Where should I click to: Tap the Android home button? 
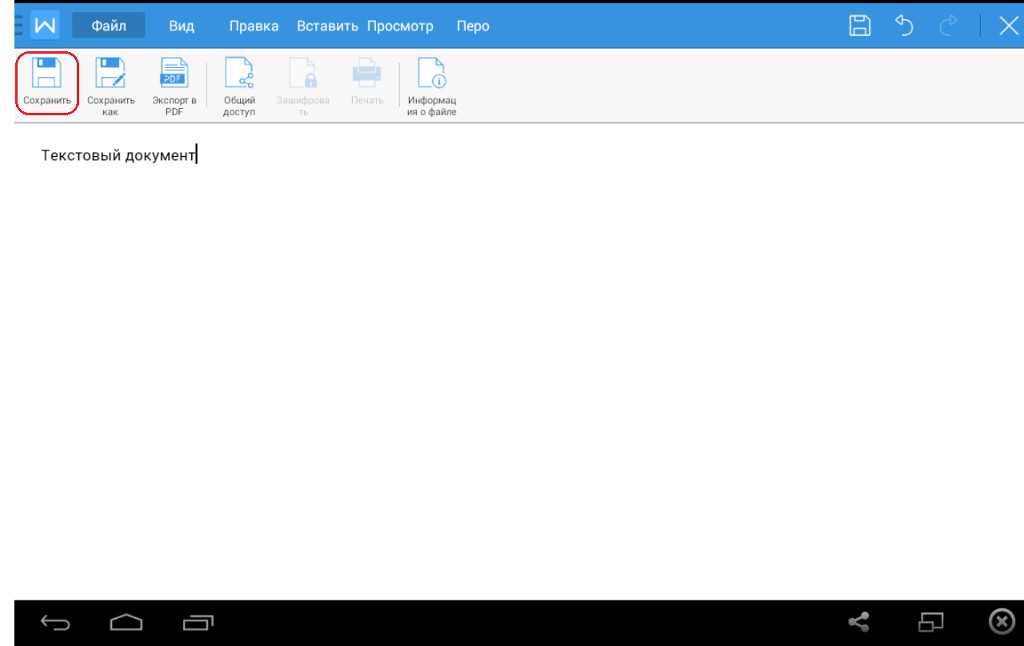(126, 623)
